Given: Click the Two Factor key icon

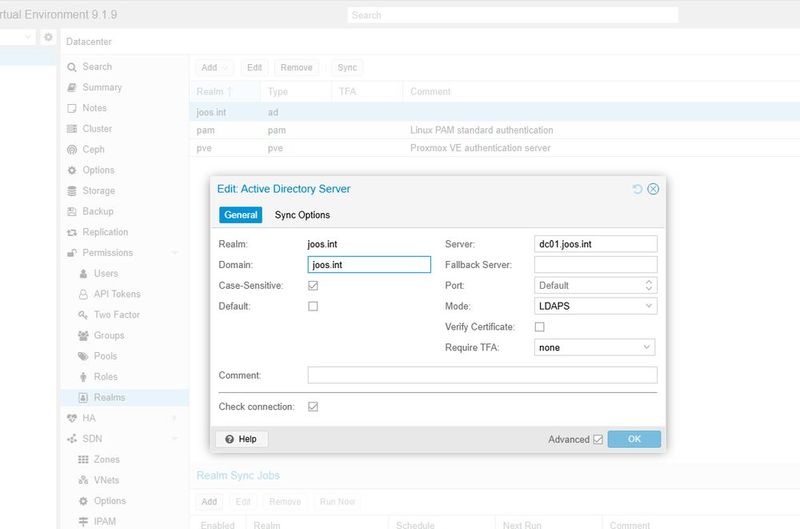Looking at the screenshot, I should 83,315.
